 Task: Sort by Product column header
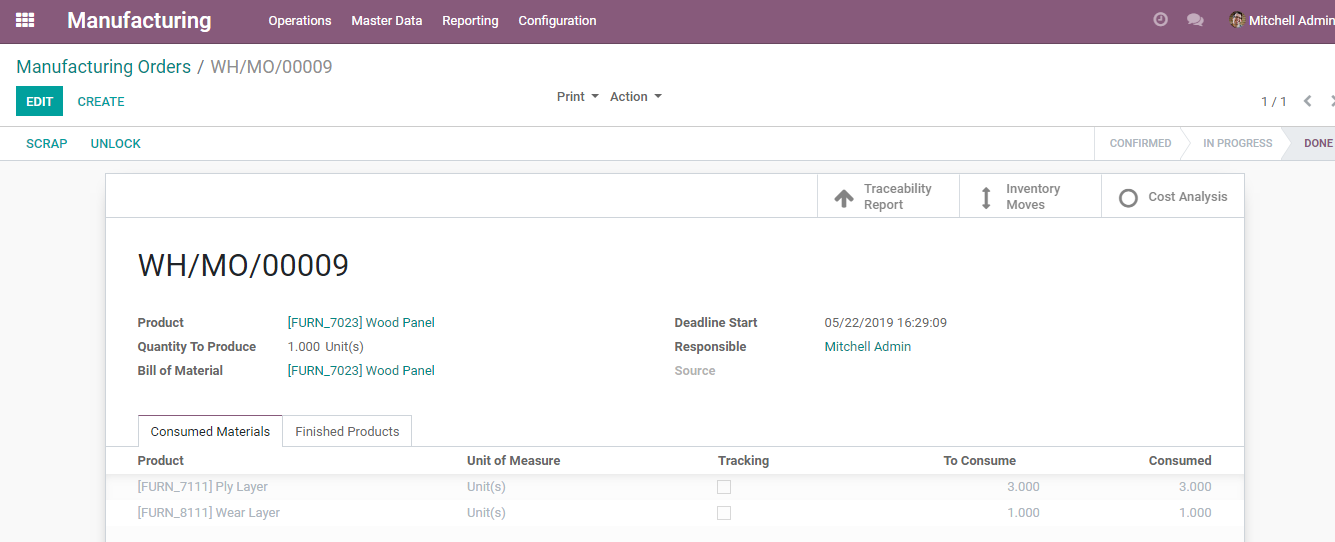click(x=161, y=461)
